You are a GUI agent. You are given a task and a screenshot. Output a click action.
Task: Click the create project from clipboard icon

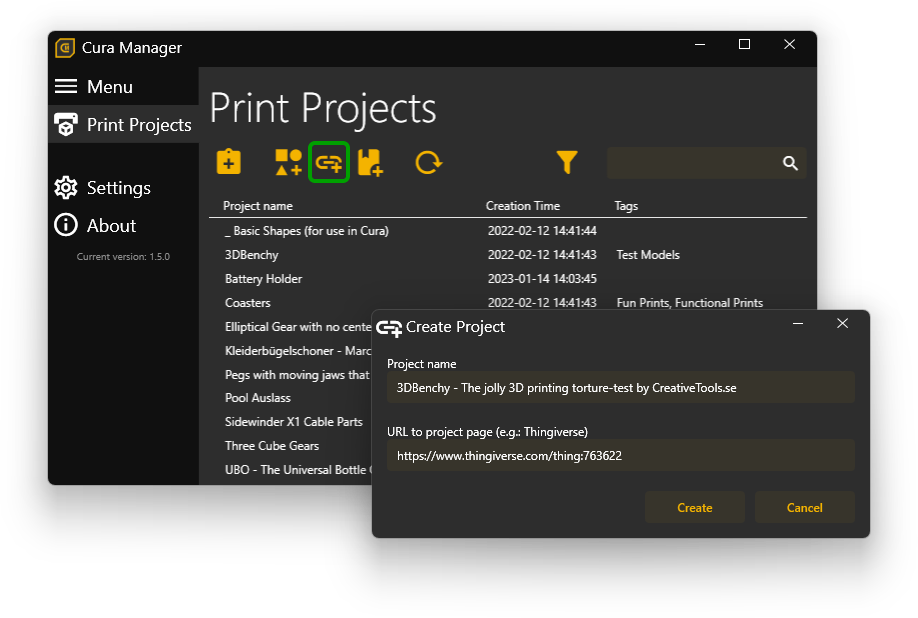click(x=228, y=162)
